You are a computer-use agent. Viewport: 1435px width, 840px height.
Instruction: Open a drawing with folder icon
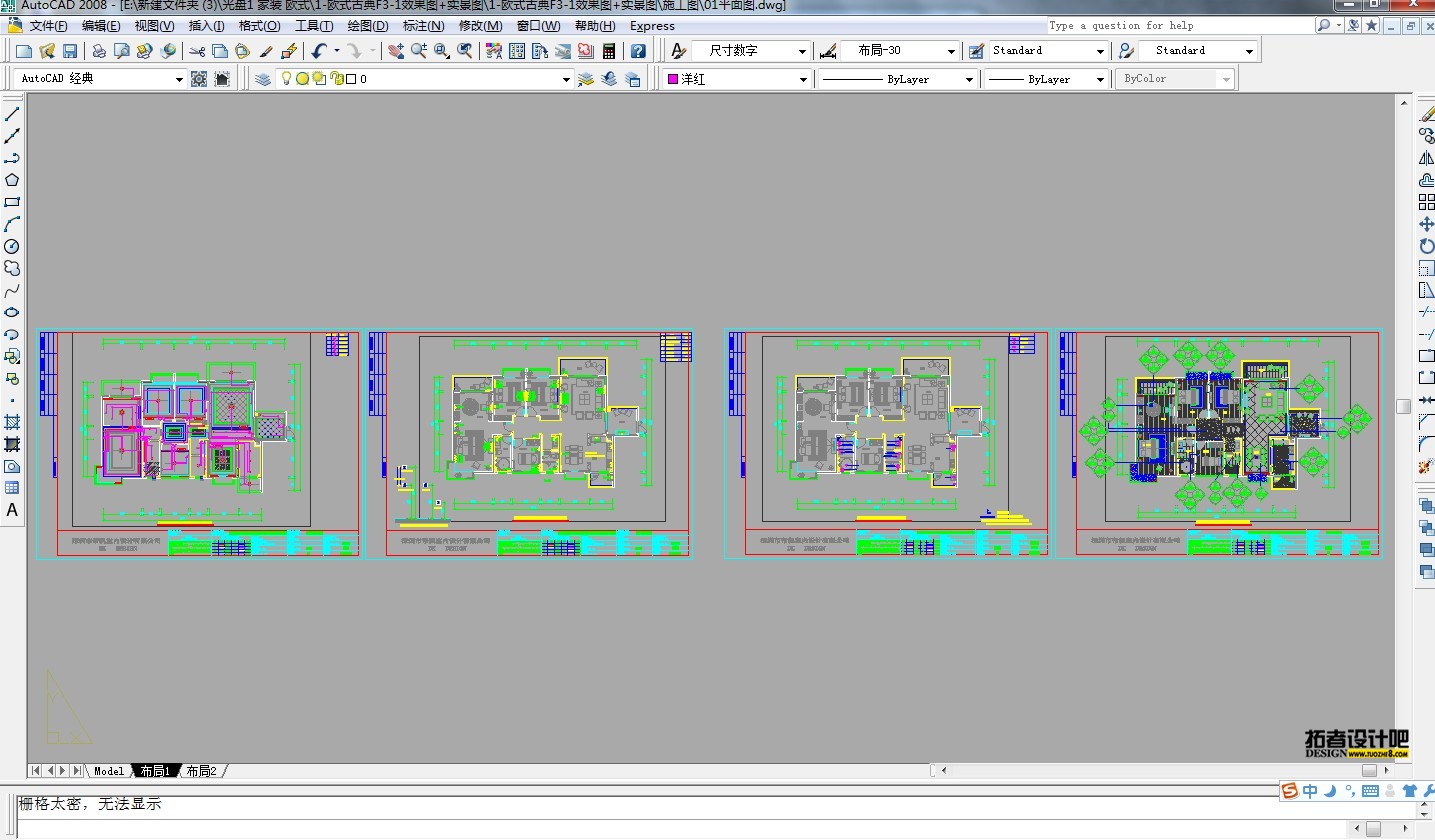click(46, 50)
